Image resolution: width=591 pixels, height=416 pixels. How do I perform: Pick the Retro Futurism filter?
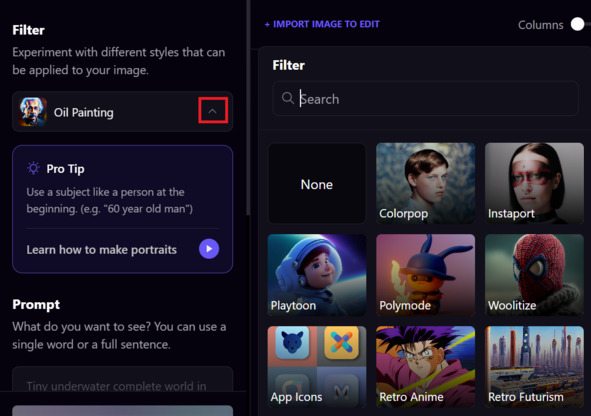(x=534, y=367)
